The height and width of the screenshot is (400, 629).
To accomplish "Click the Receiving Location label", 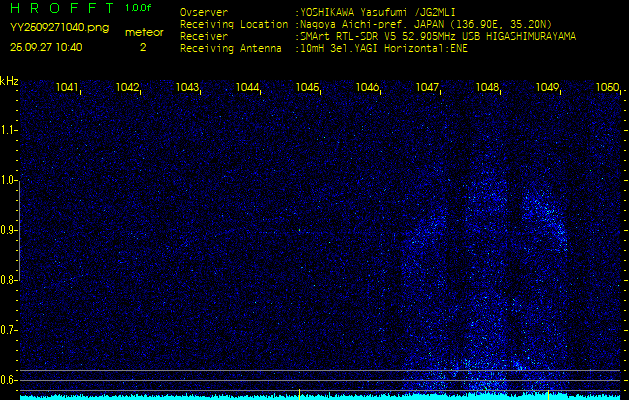I will 234,24.
